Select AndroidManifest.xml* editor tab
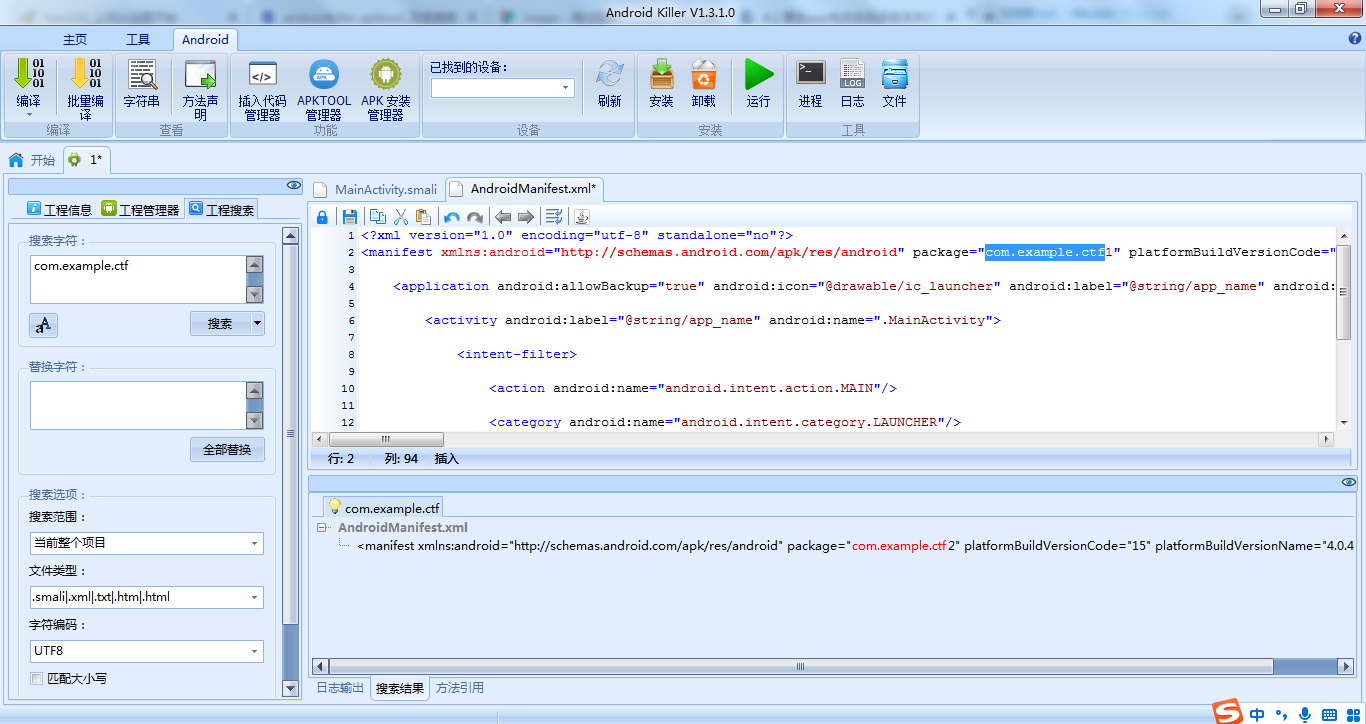 point(523,188)
